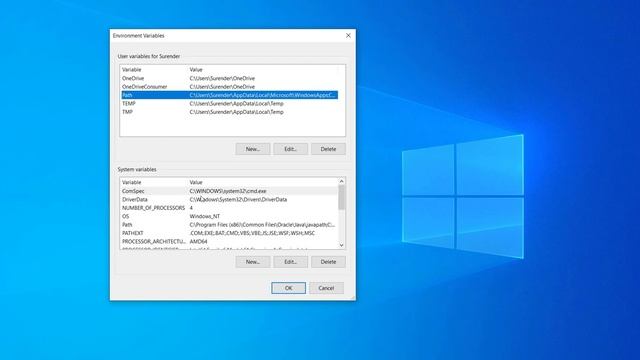
Task: Select the highlighted user Path variable
Action: [229, 95]
